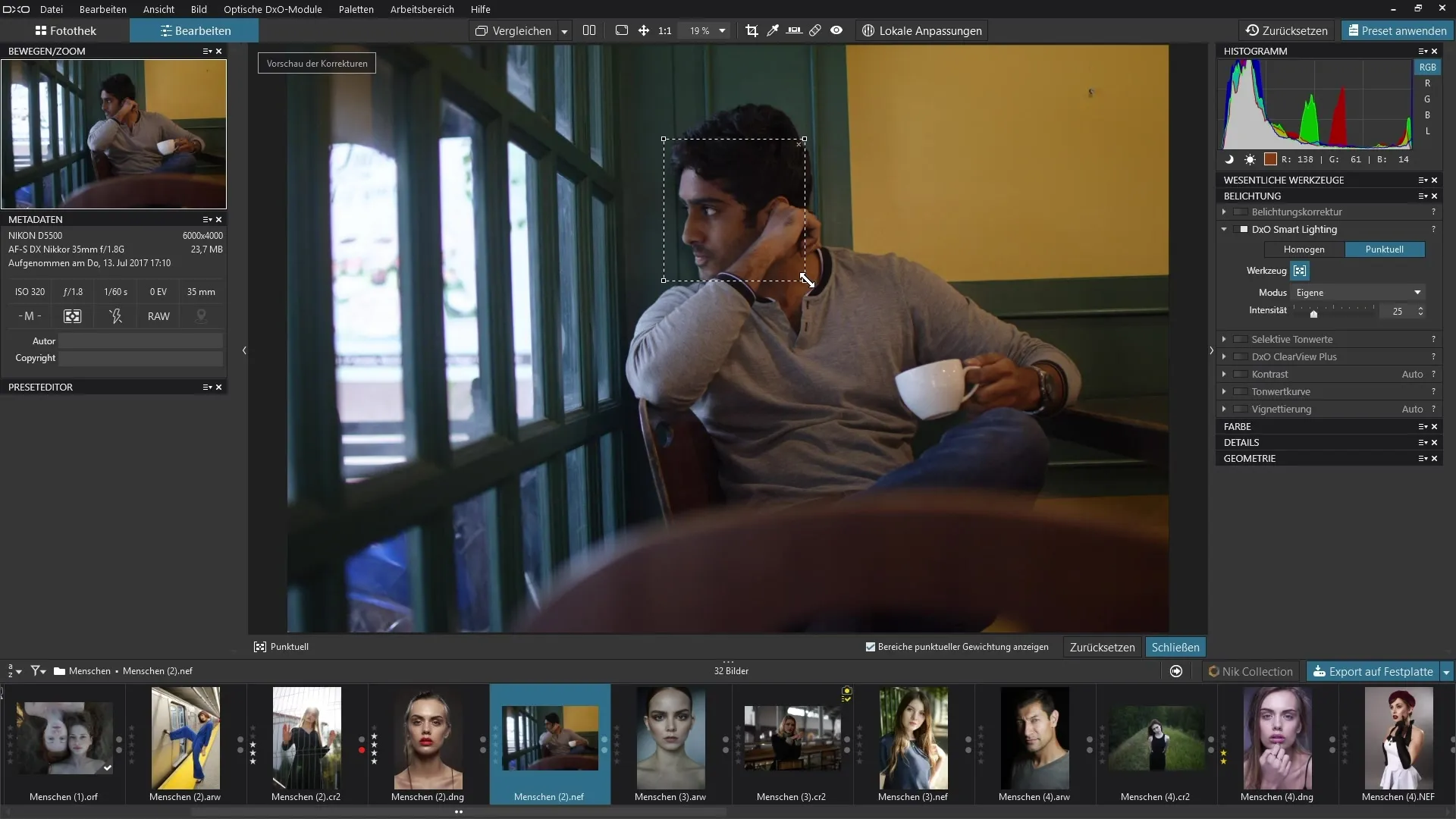Show the RGB histogram channel
Screen dimensions: 1456x819
tap(1427, 67)
